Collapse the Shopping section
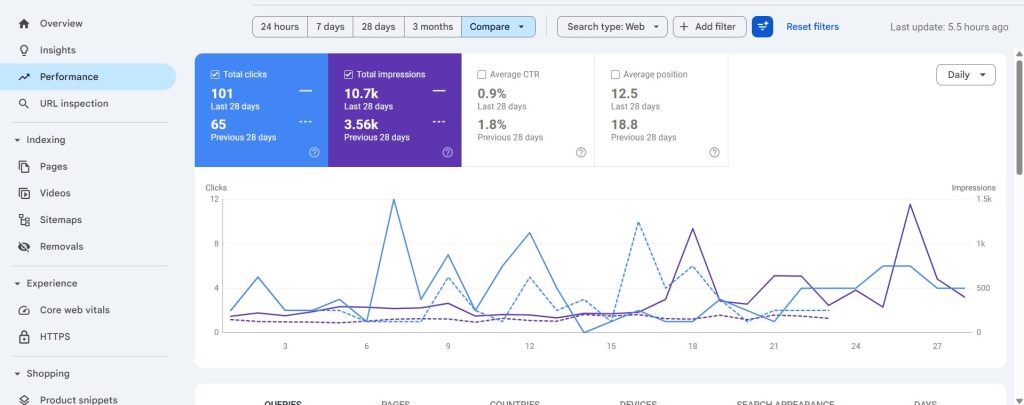Viewport: 1024px width, 405px height. pyautogui.click(x=17, y=374)
